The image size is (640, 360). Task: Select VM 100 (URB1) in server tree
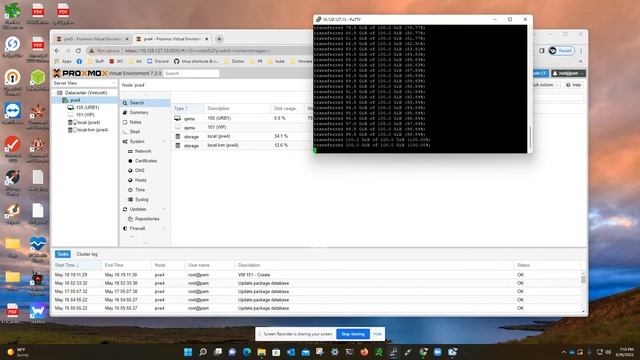pos(87,107)
